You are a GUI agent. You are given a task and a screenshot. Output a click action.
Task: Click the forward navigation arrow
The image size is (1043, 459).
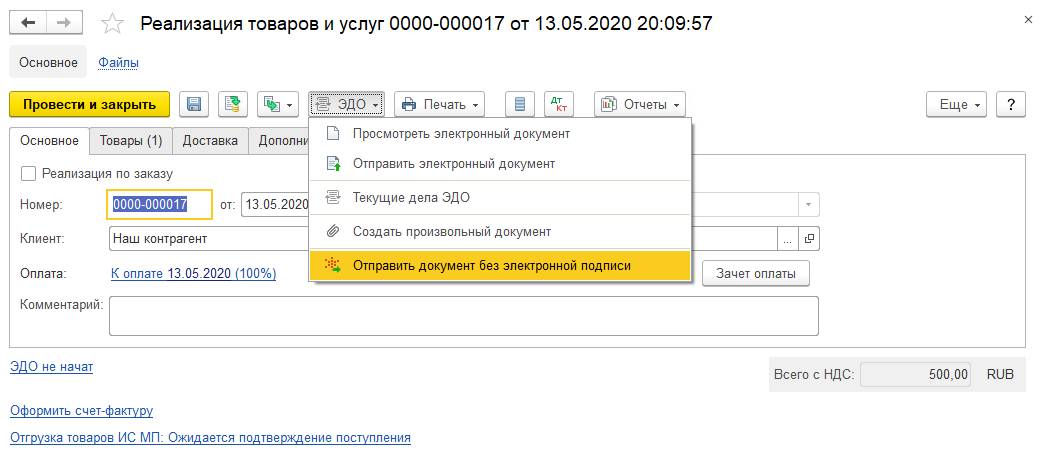click(x=63, y=22)
